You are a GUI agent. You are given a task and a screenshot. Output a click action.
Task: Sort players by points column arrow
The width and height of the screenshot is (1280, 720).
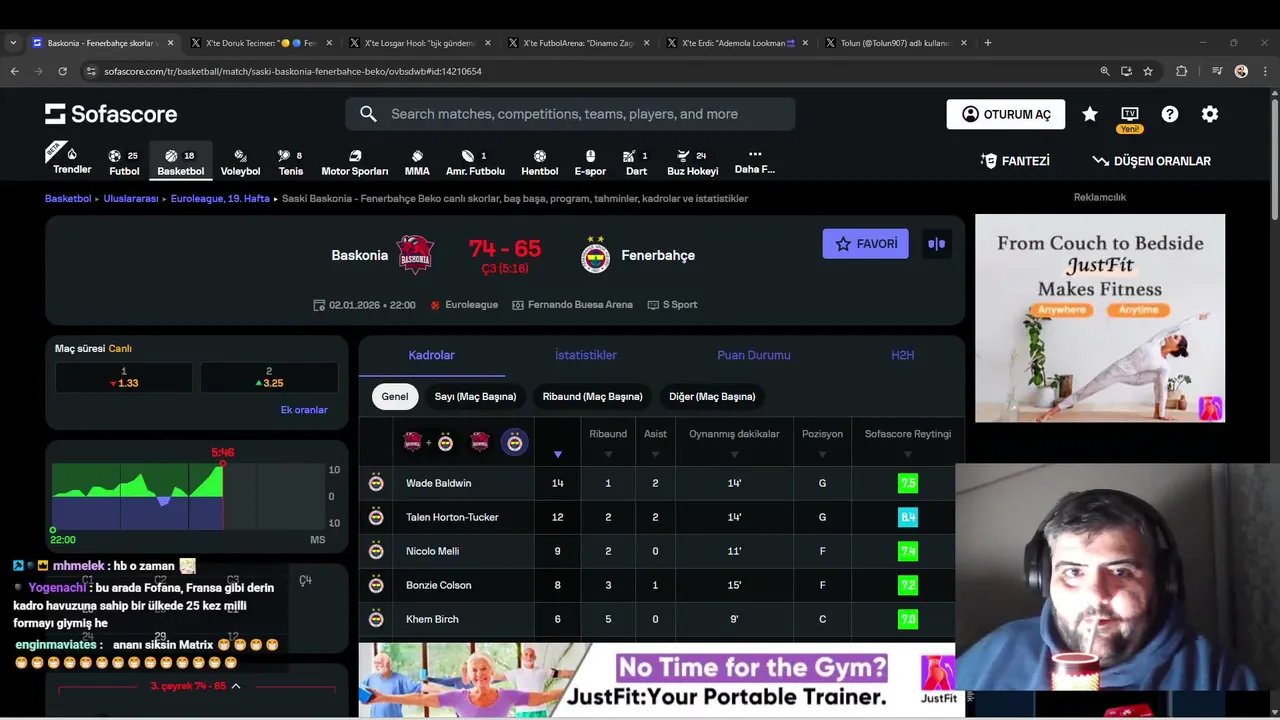pos(558,454)
